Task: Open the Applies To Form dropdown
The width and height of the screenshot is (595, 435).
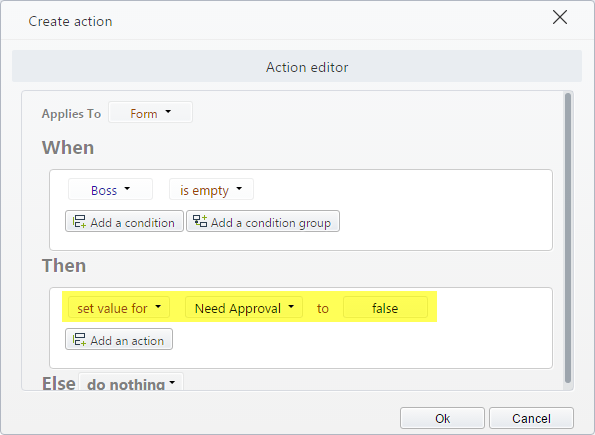Action: 150,112
